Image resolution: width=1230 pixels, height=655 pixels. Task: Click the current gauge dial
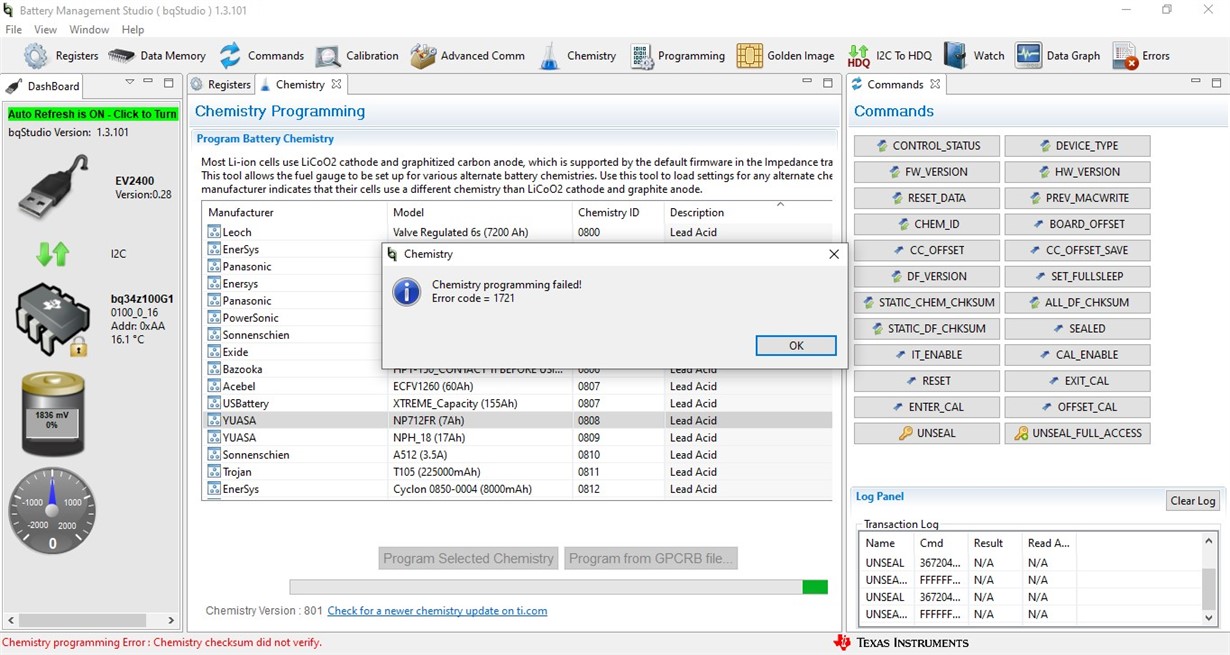53,511
